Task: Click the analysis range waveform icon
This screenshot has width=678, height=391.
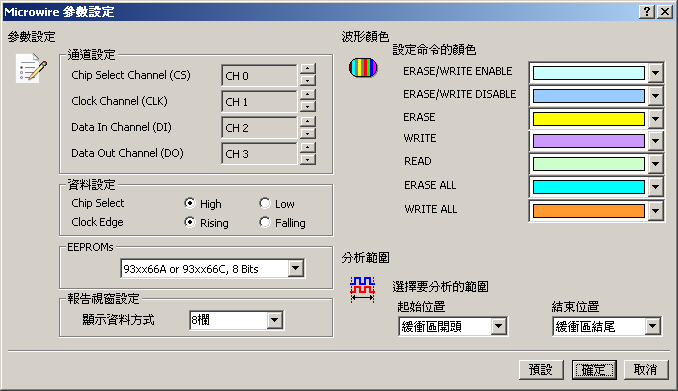Action: click(362, 289)
